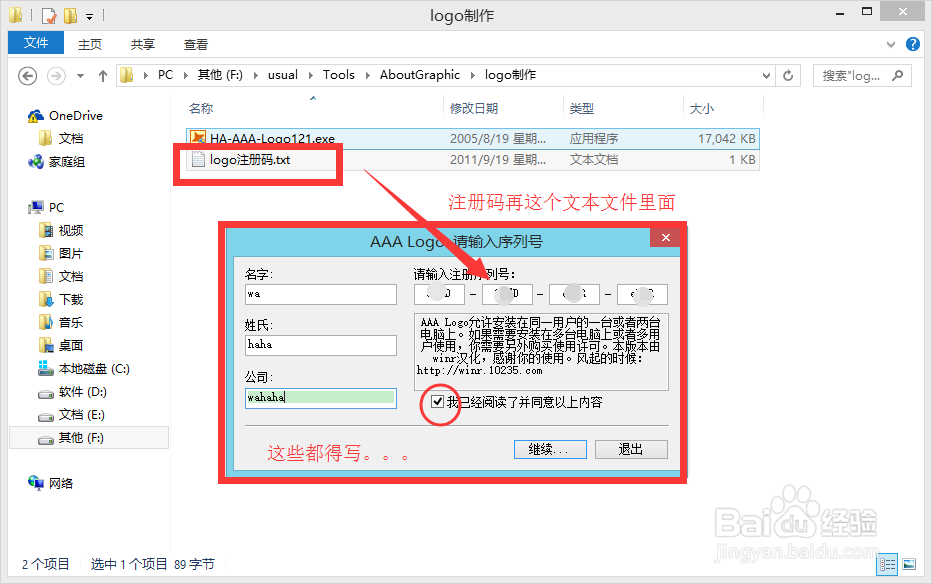Open Quick Access Toolbar customize dropdown

click(89, 17)
